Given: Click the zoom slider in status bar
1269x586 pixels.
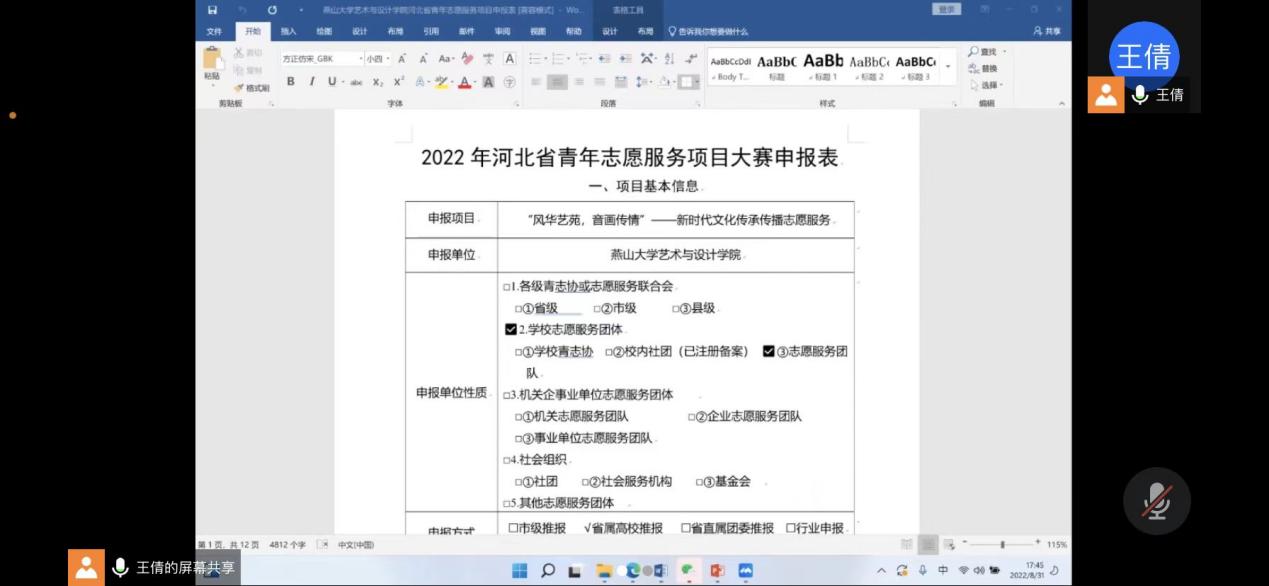Looking at the screenshot, I should [1001, 544].
